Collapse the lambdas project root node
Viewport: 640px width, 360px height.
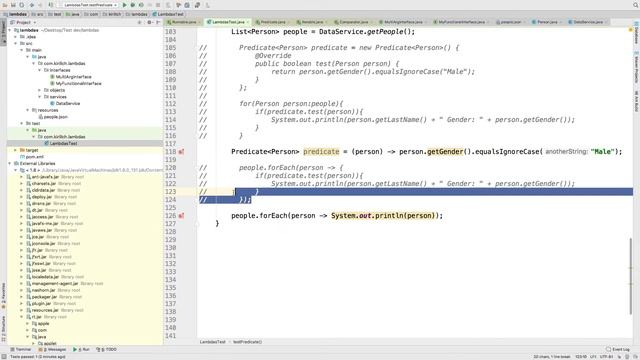pos(10,30)
